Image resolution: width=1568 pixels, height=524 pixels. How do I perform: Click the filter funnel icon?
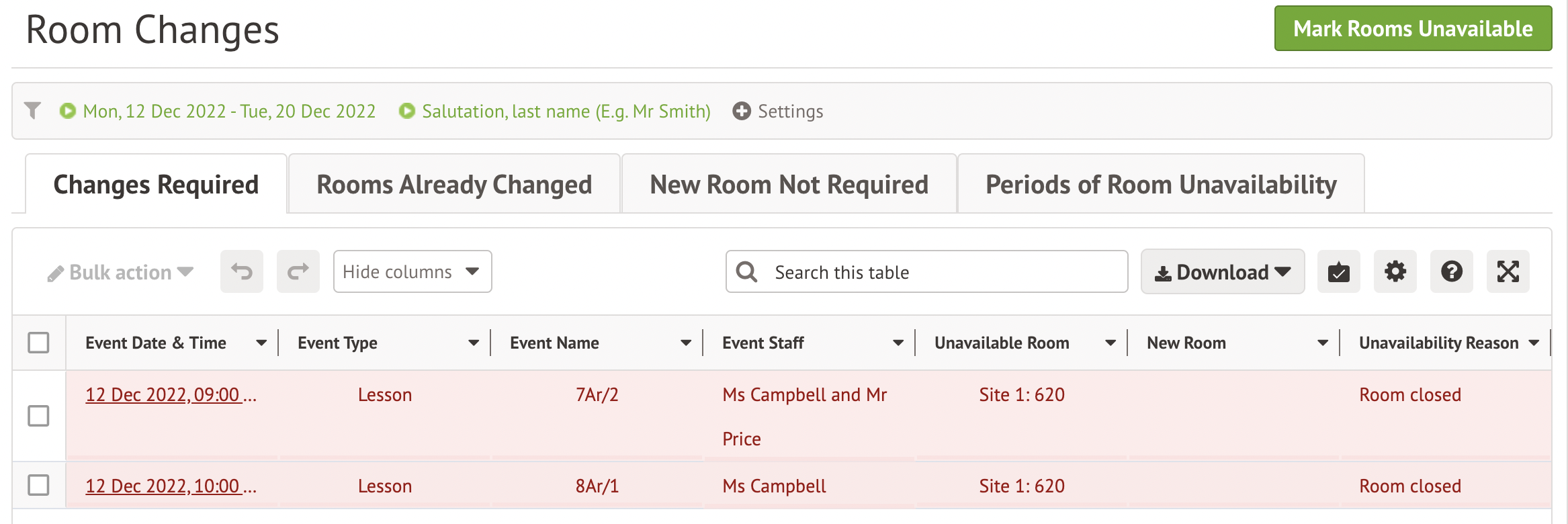(32, 111)
